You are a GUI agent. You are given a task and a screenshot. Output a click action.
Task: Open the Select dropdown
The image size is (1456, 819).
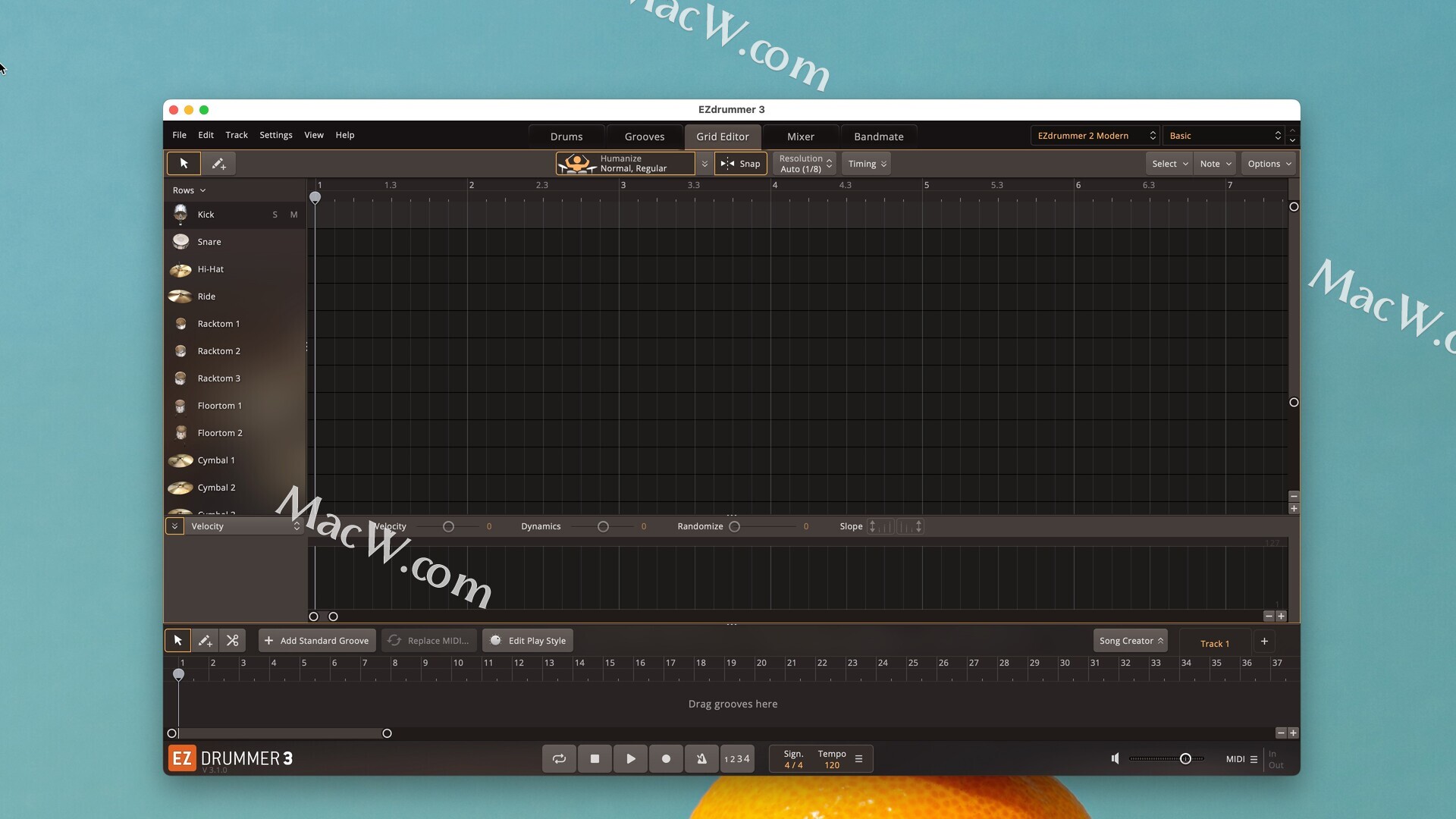[x=1169, y=163]
